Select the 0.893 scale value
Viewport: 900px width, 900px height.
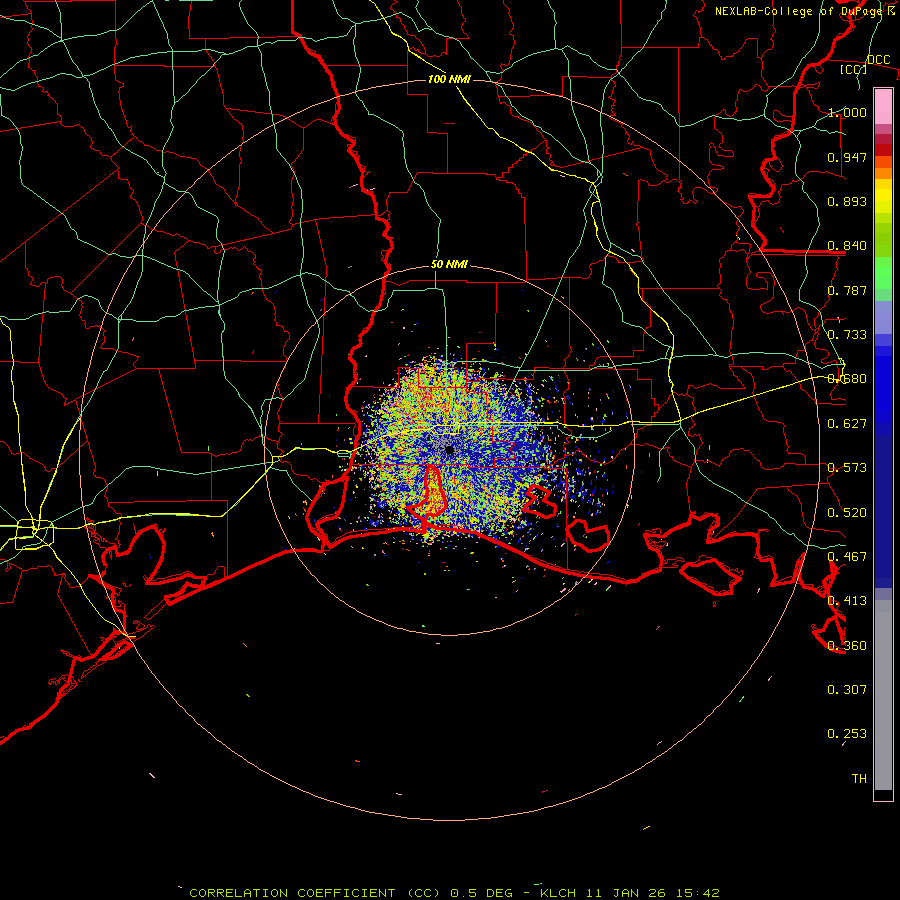tap(847, 201)
